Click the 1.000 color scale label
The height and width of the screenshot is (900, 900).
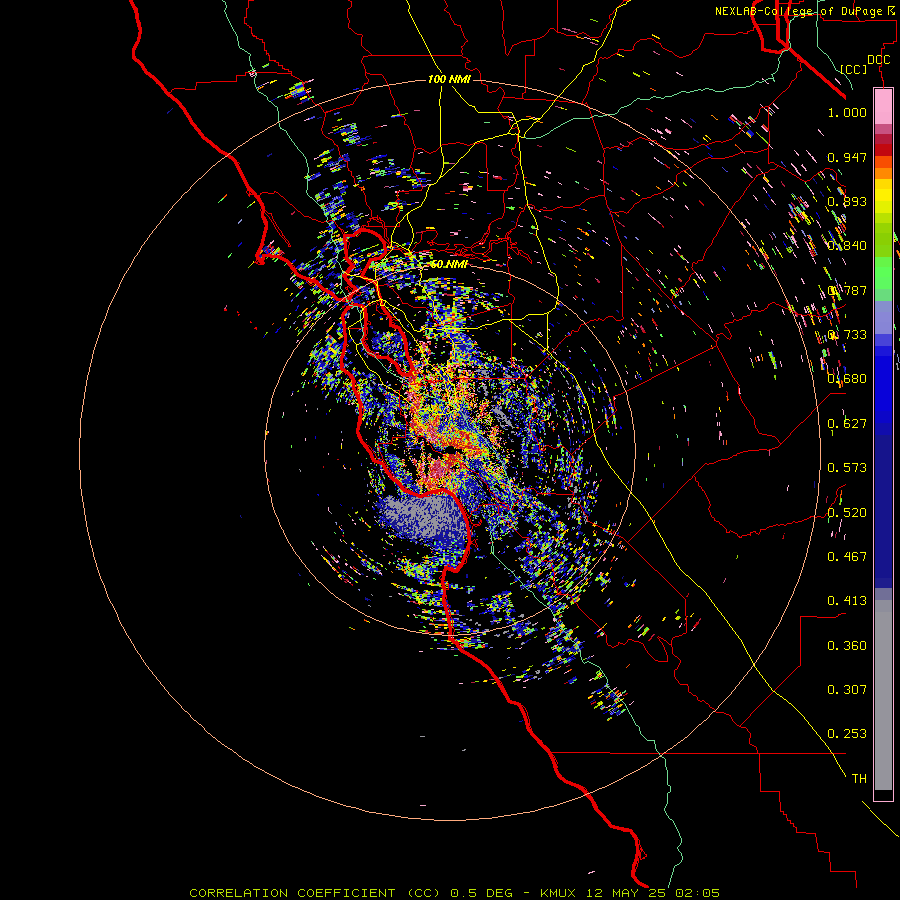[847, 112]
